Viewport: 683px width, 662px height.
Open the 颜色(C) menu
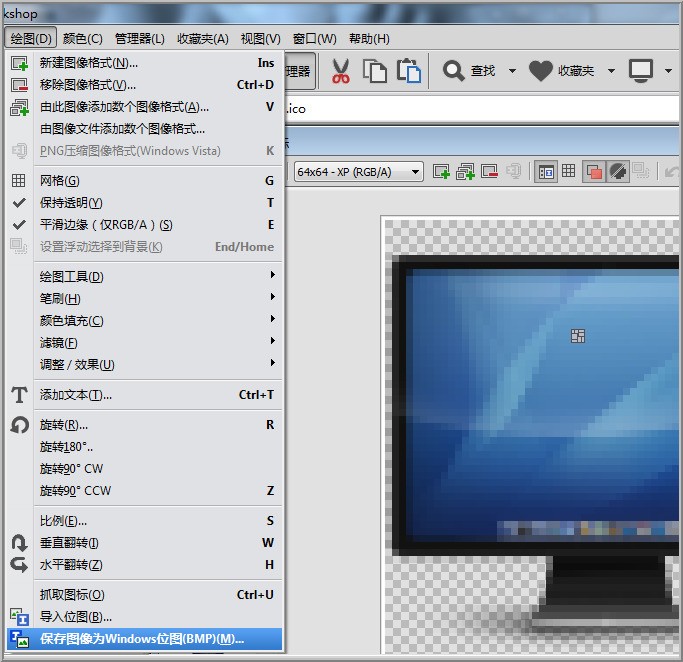(82, 38)
